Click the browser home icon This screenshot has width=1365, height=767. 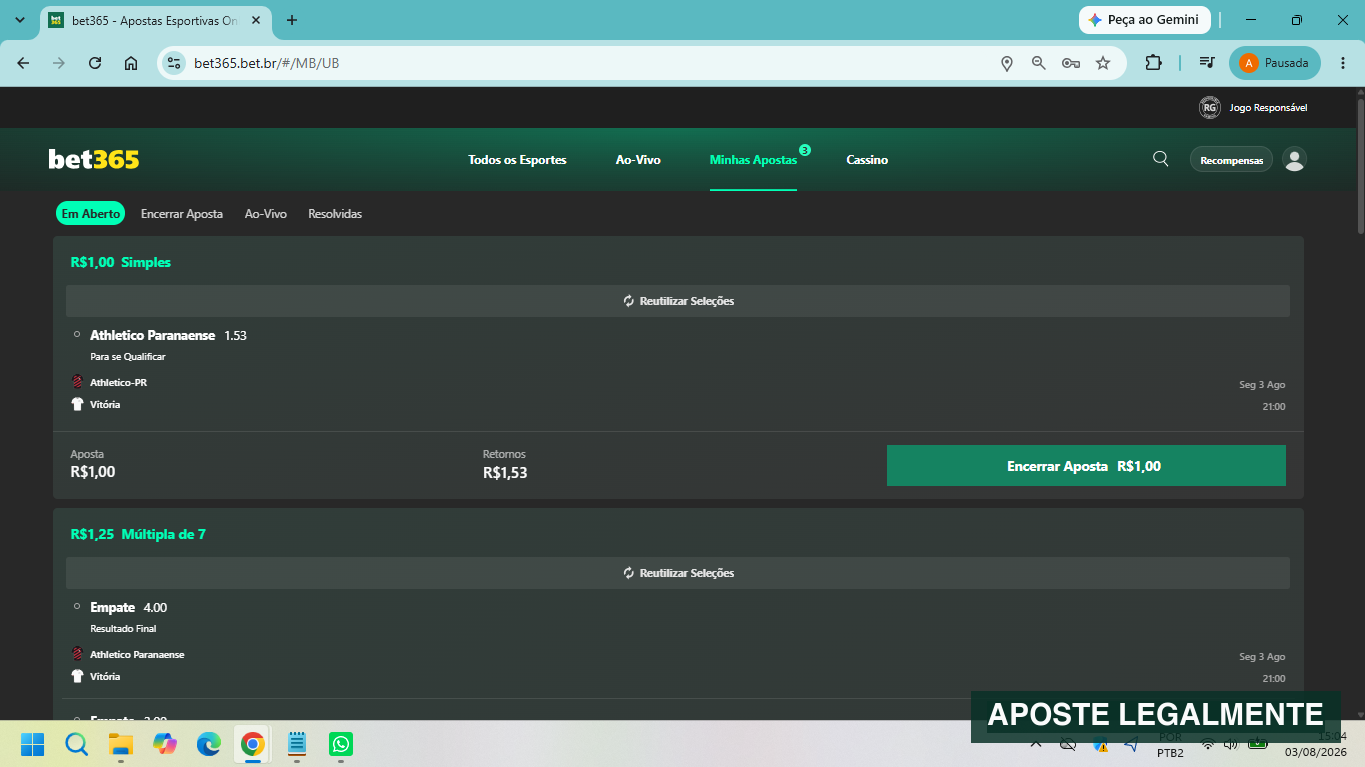coord(131,63)
